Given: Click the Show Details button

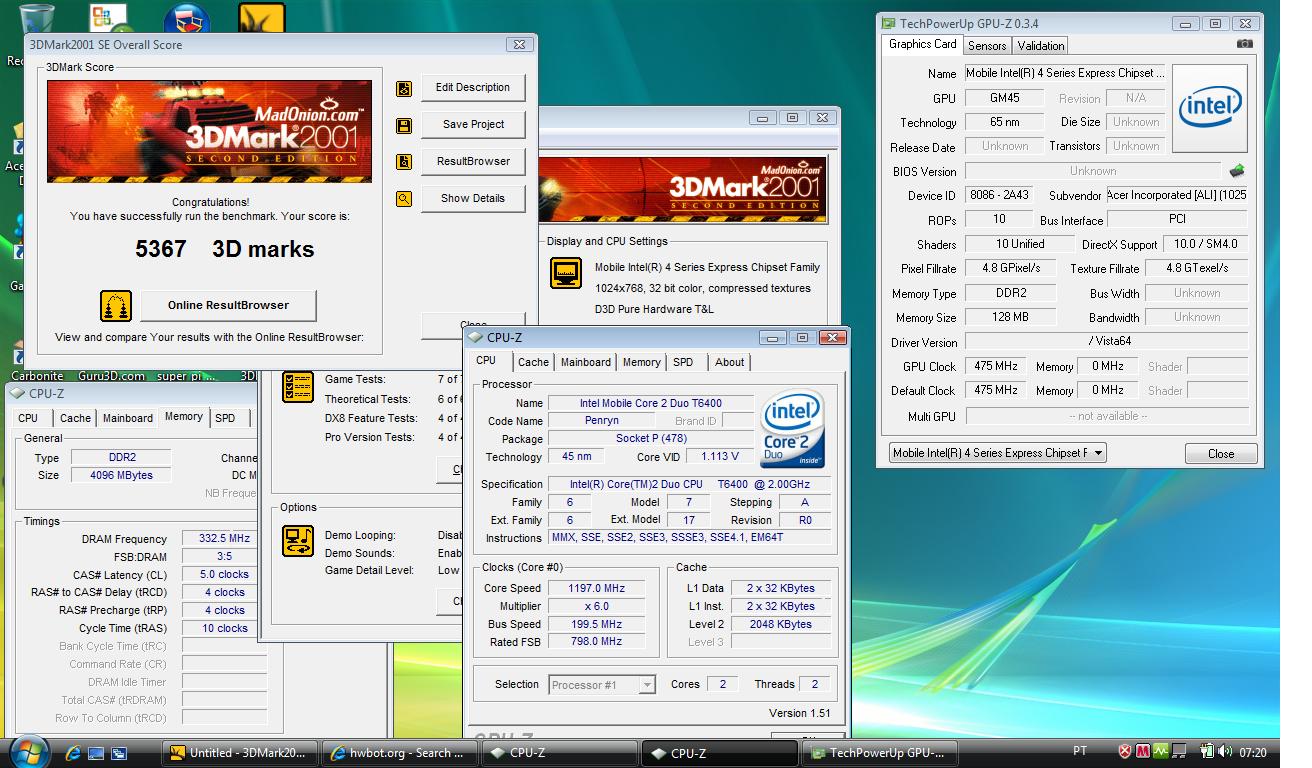Looking at the screenshot, I should 473,198.
